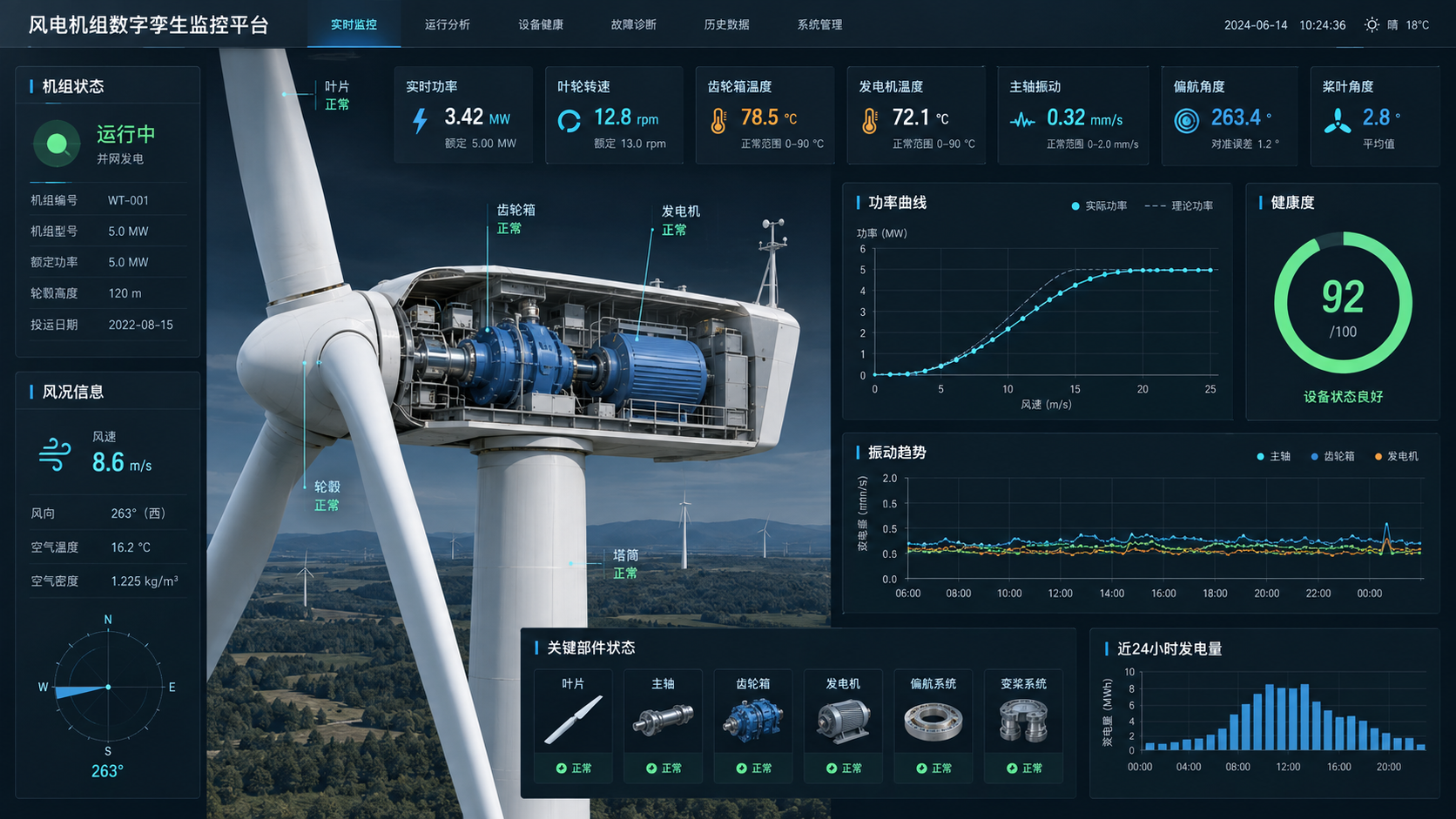The image size is (1456, 819).
Task: Click the wind direction compass
Action: point(108,687)
